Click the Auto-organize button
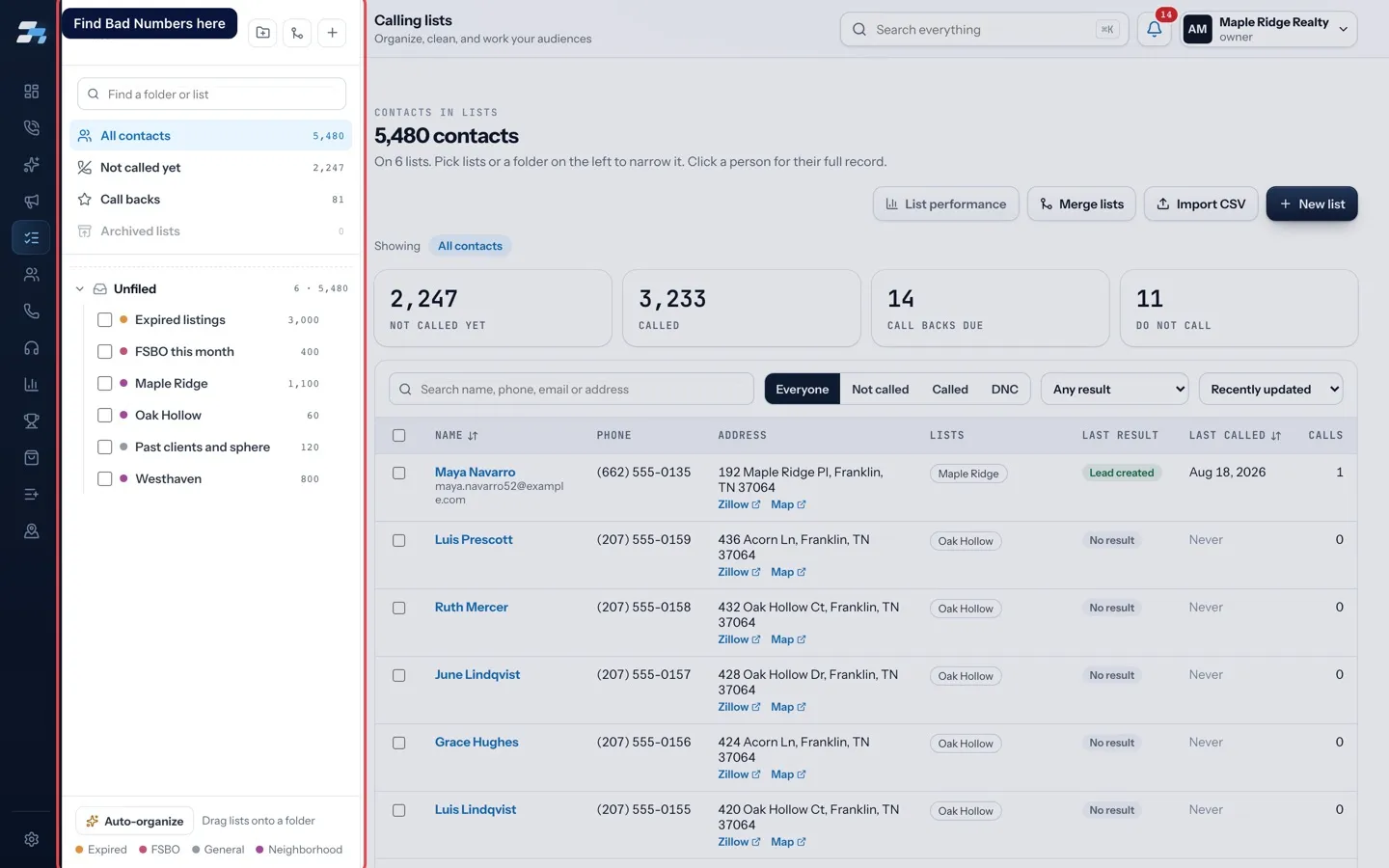This screenshot has width=1389, height=868. tap(135, 821)
